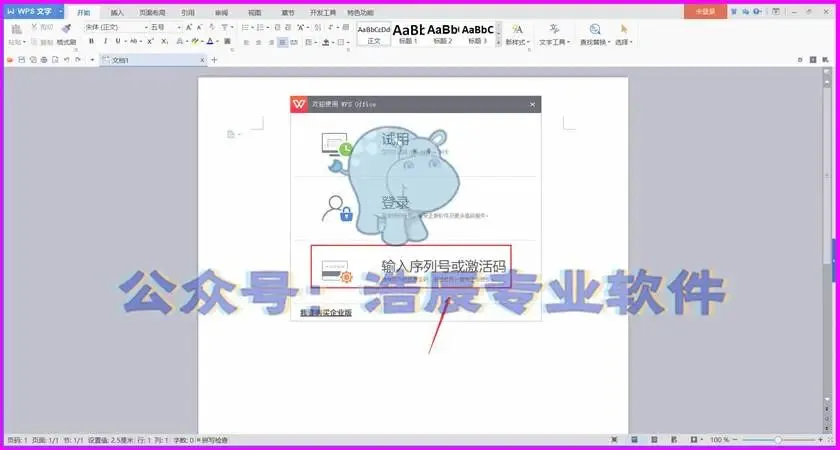This screenshot has width=840, height=450.
Task: Click the increase font size icon
Action: tap(189, 27)
